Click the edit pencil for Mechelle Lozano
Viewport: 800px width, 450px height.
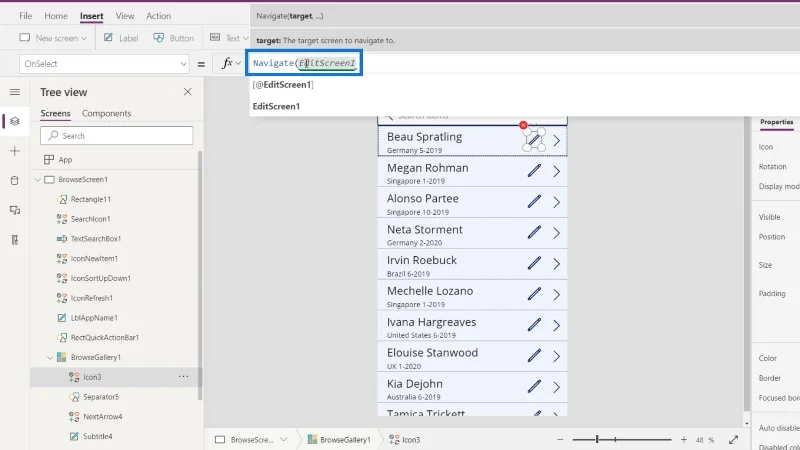click(534, 294)
